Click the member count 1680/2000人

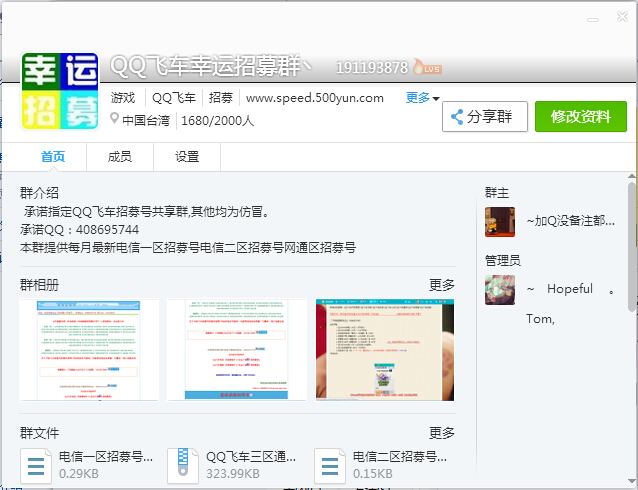[x=217, y=120]
